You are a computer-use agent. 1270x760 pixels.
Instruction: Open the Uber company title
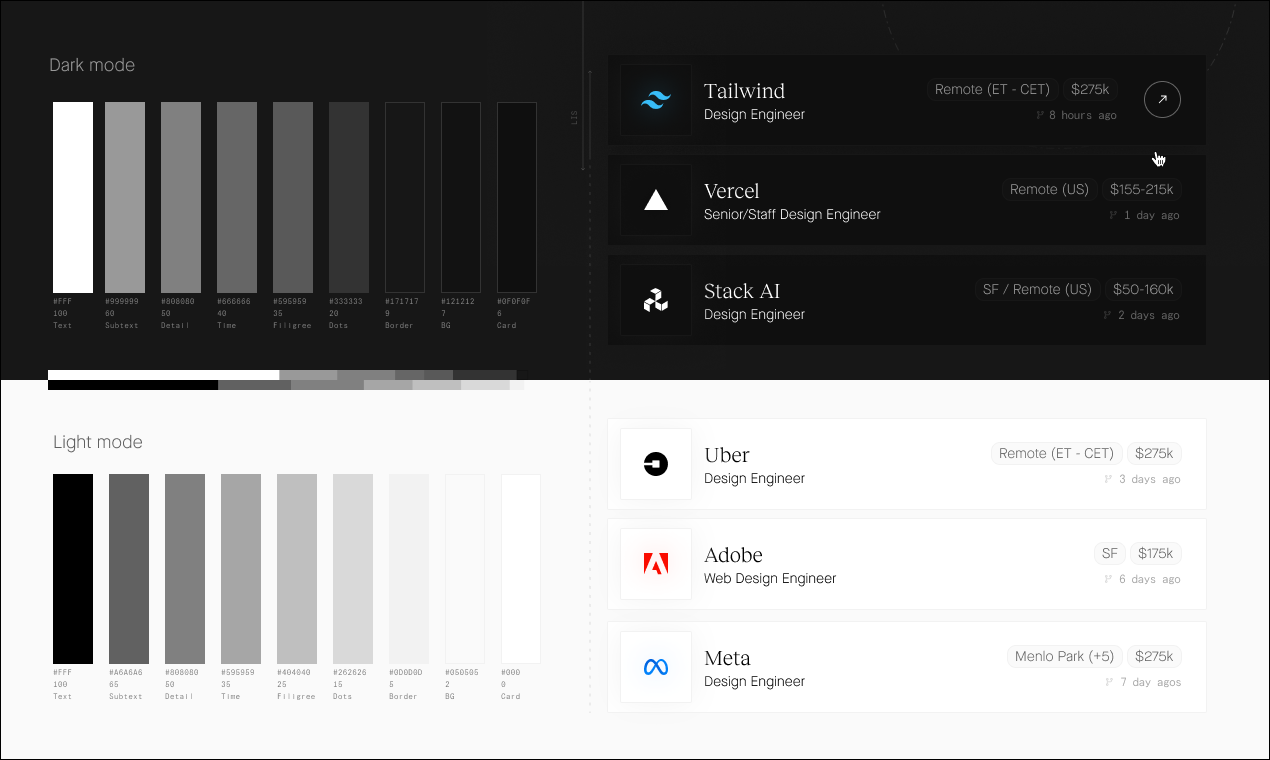point(727,455)
